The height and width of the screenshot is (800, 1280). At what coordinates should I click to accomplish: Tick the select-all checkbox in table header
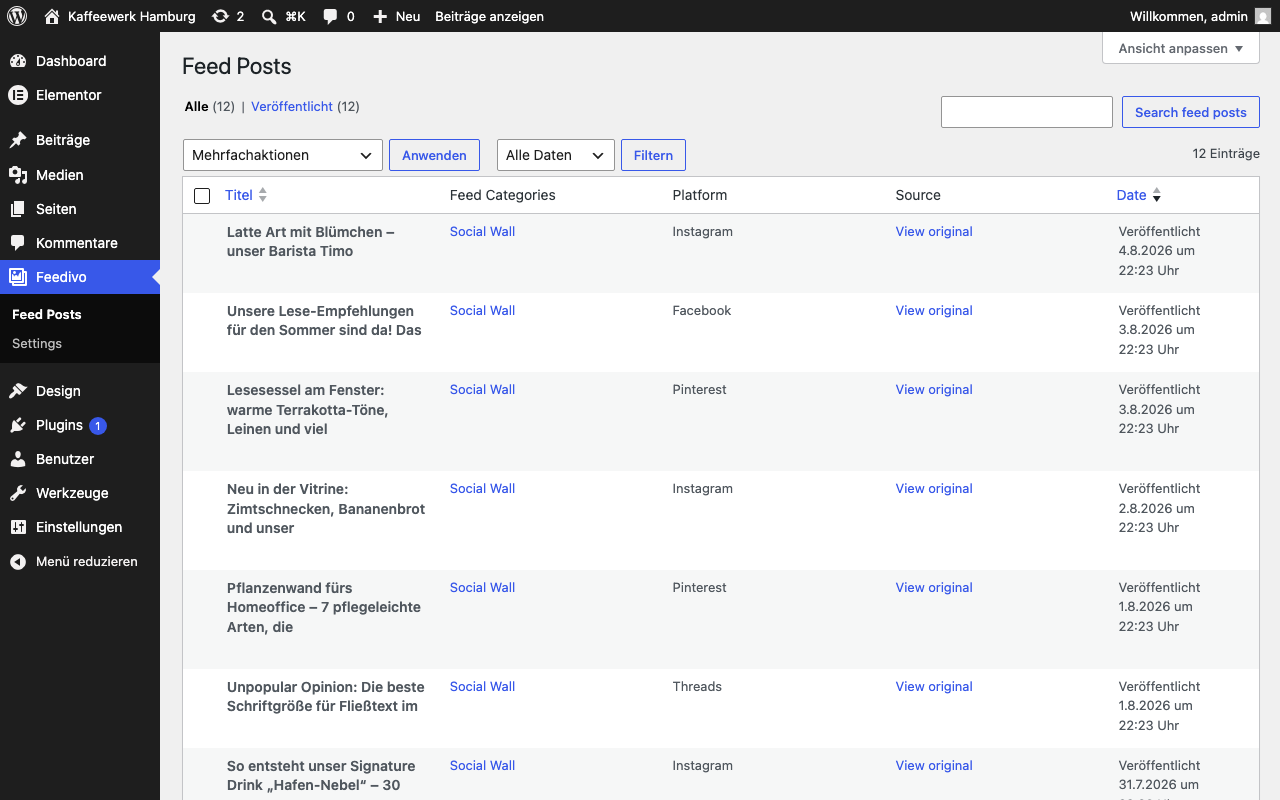(202, 196)
